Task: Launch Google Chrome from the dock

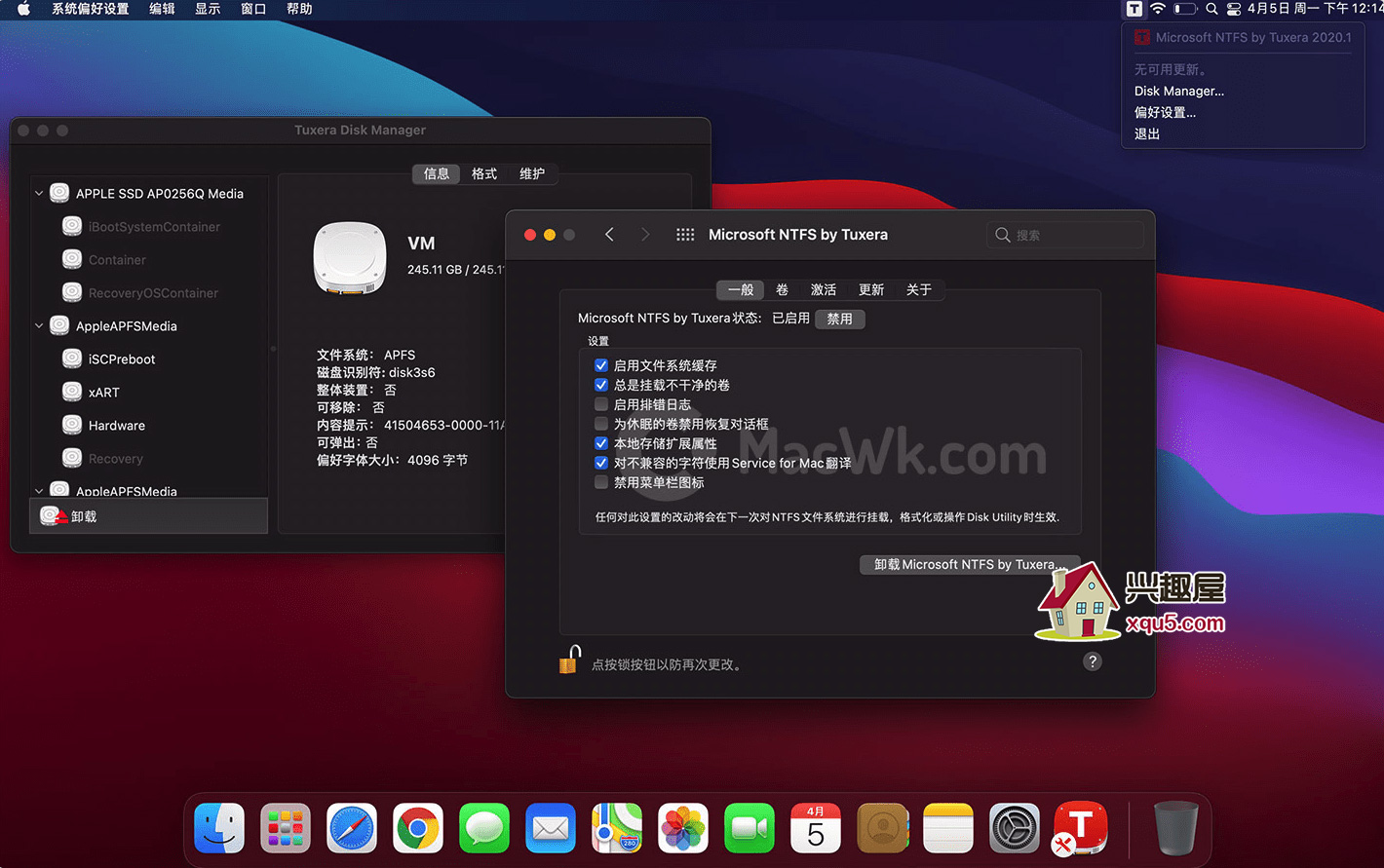Action: [418, 828]
